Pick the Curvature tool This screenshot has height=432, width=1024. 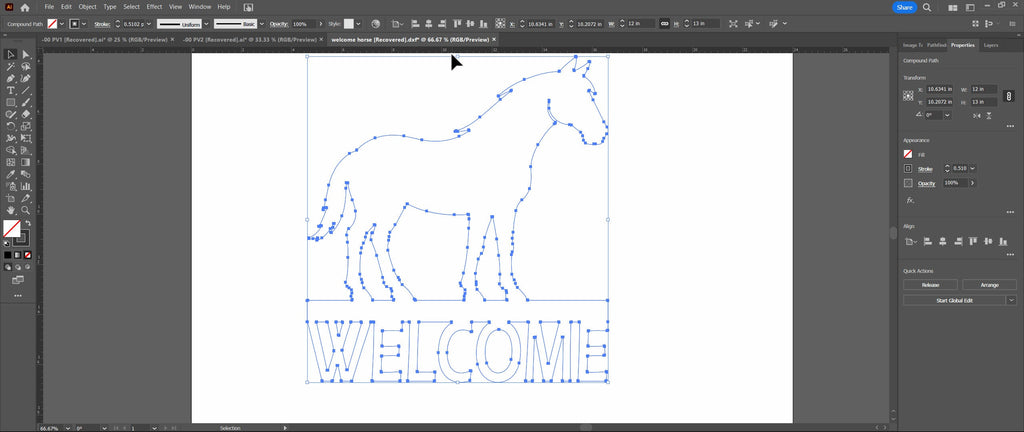[26, 78]
